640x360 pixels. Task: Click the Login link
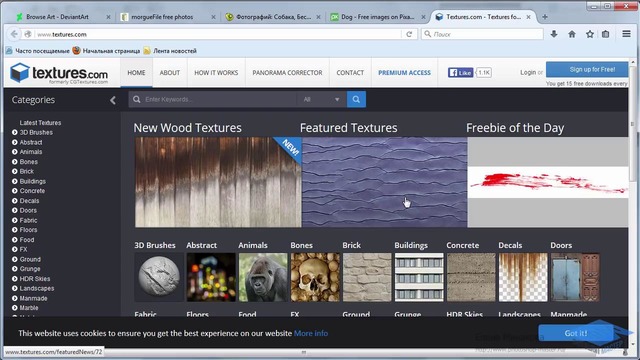[x=528, y=72]
